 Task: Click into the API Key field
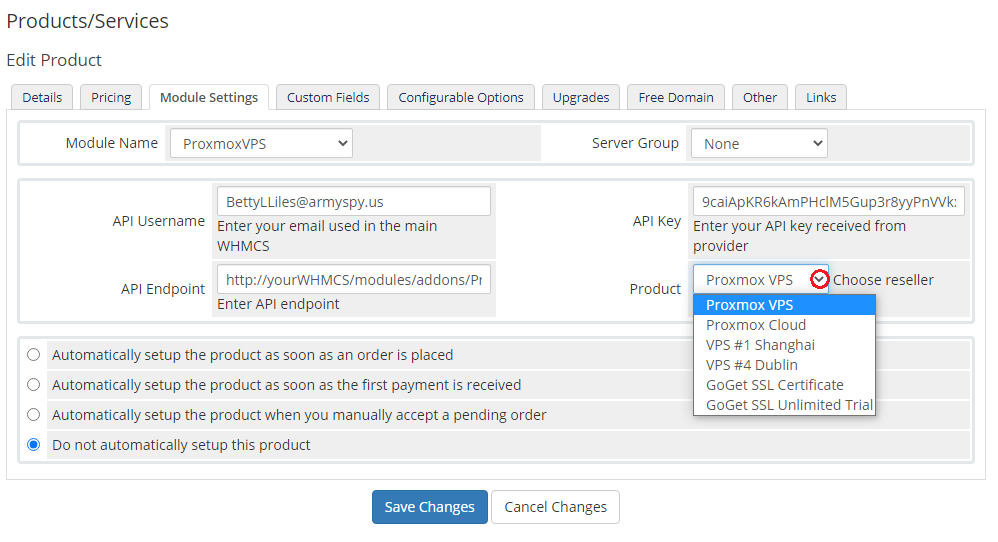pos(829,202)
